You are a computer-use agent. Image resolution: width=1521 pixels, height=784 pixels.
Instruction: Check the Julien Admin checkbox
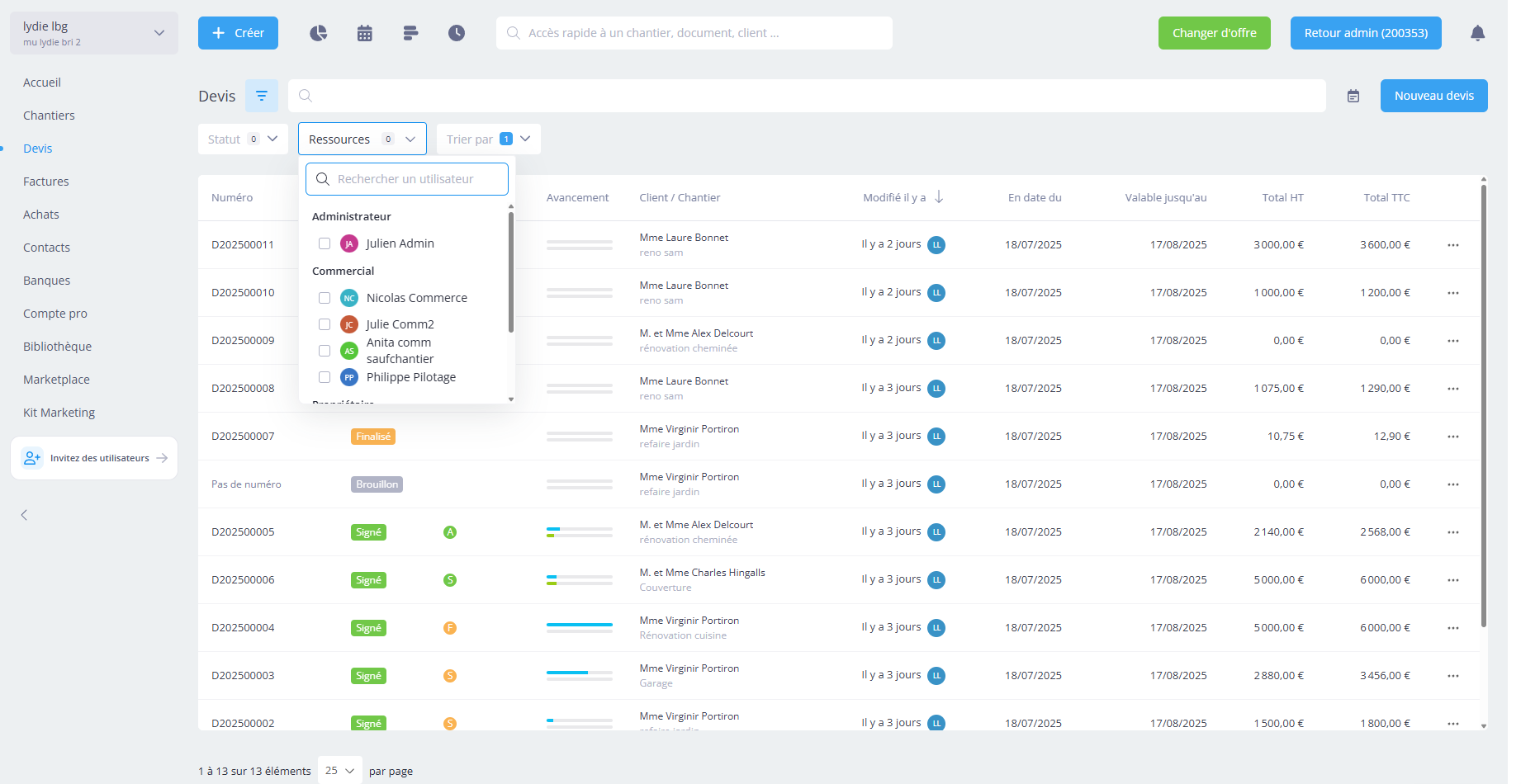325,243
